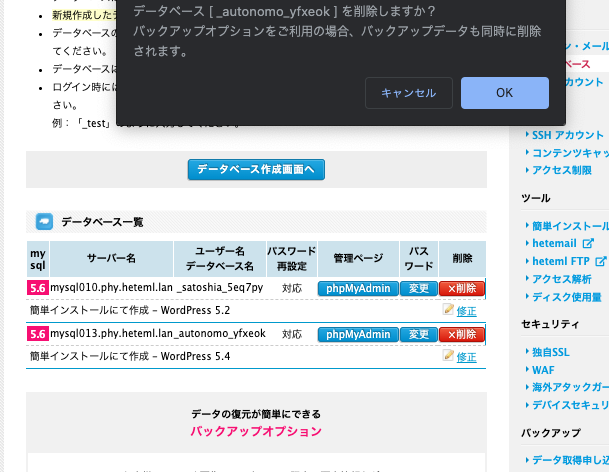Open phpMyAdmin for the _autonomo_yfxeok database
609x472 pixels.
[x=357, y=334]
